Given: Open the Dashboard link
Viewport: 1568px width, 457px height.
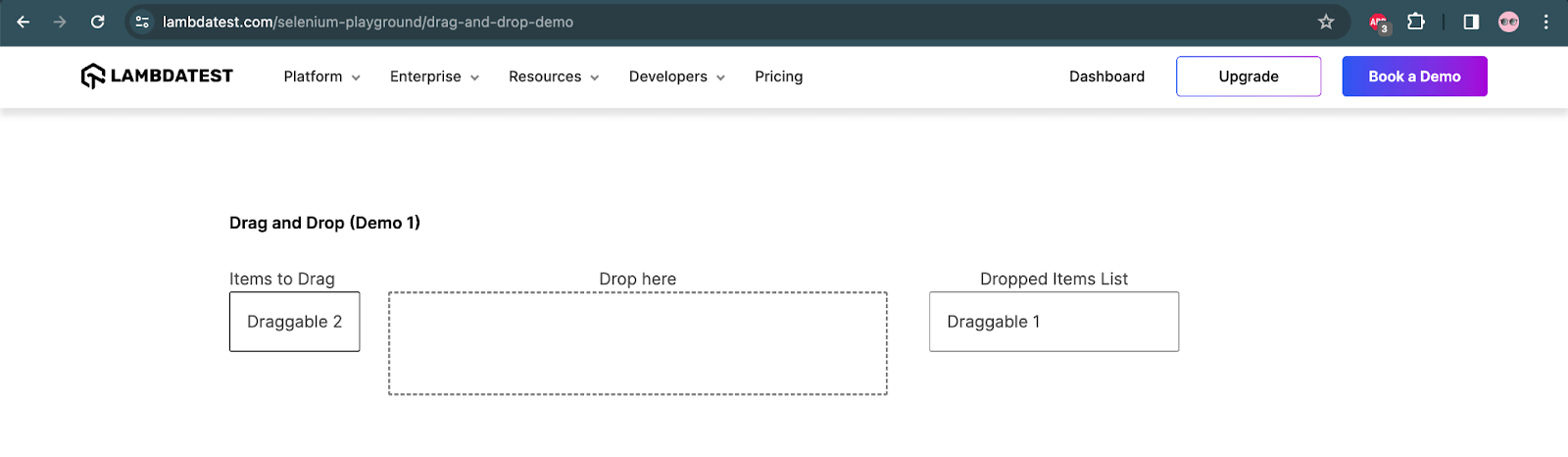Looking at the screenshot, I should click(x=1106, y=76).
